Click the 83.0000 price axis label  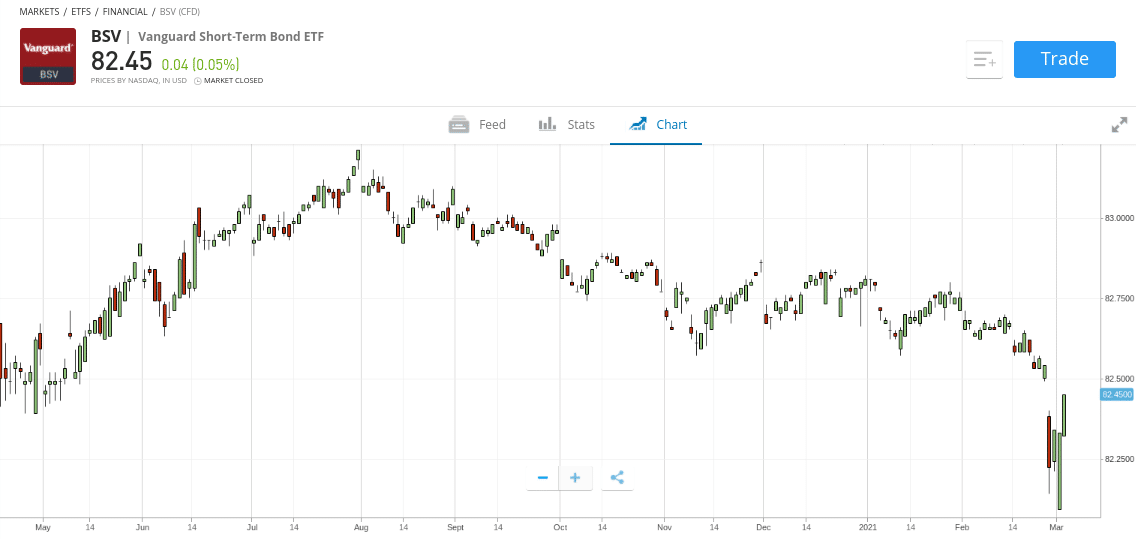point(1119,218)
